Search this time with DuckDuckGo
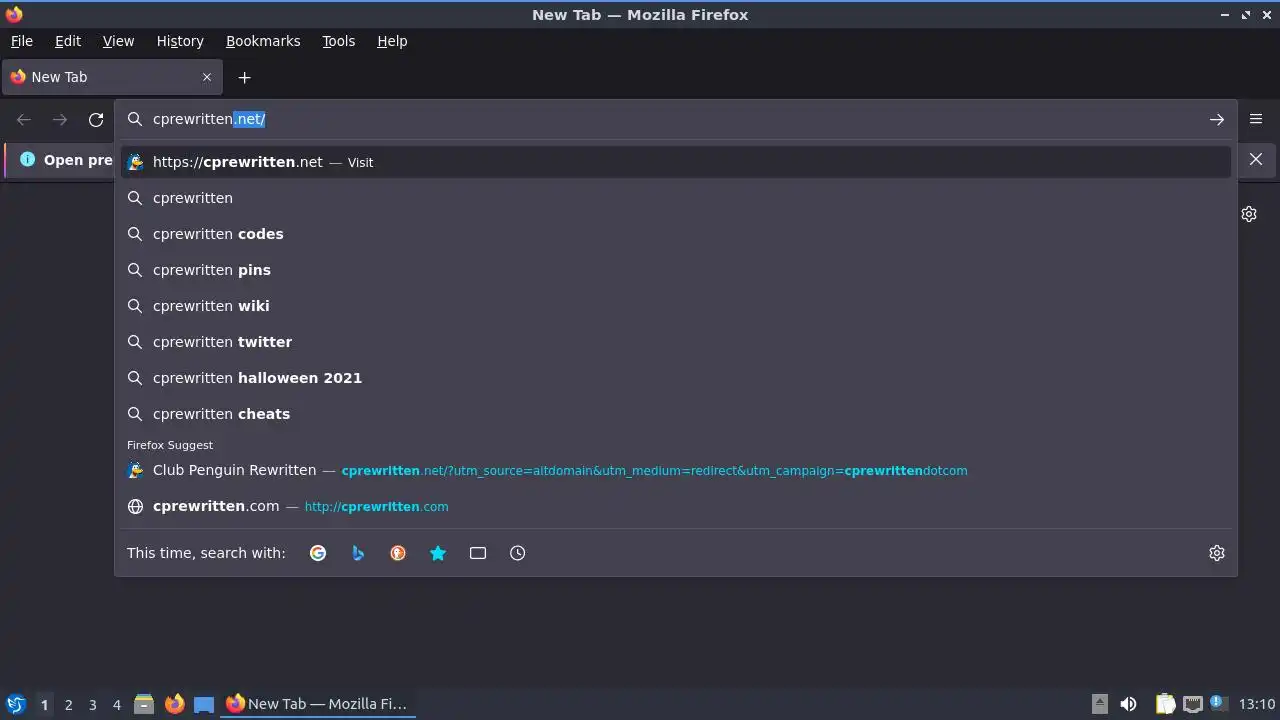1280x720 pixels. pos(398,553)
